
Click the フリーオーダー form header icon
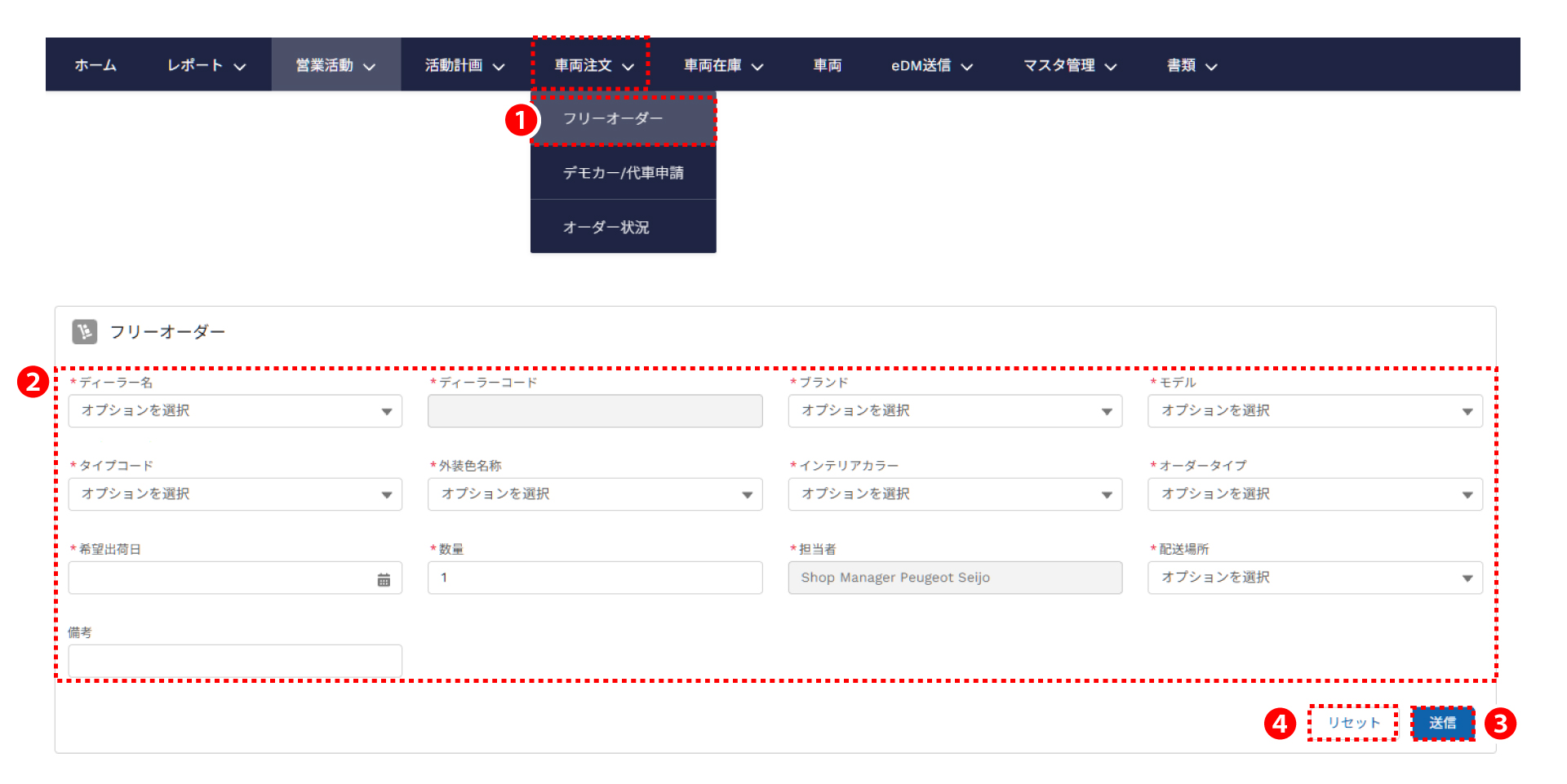click(85, 331)
